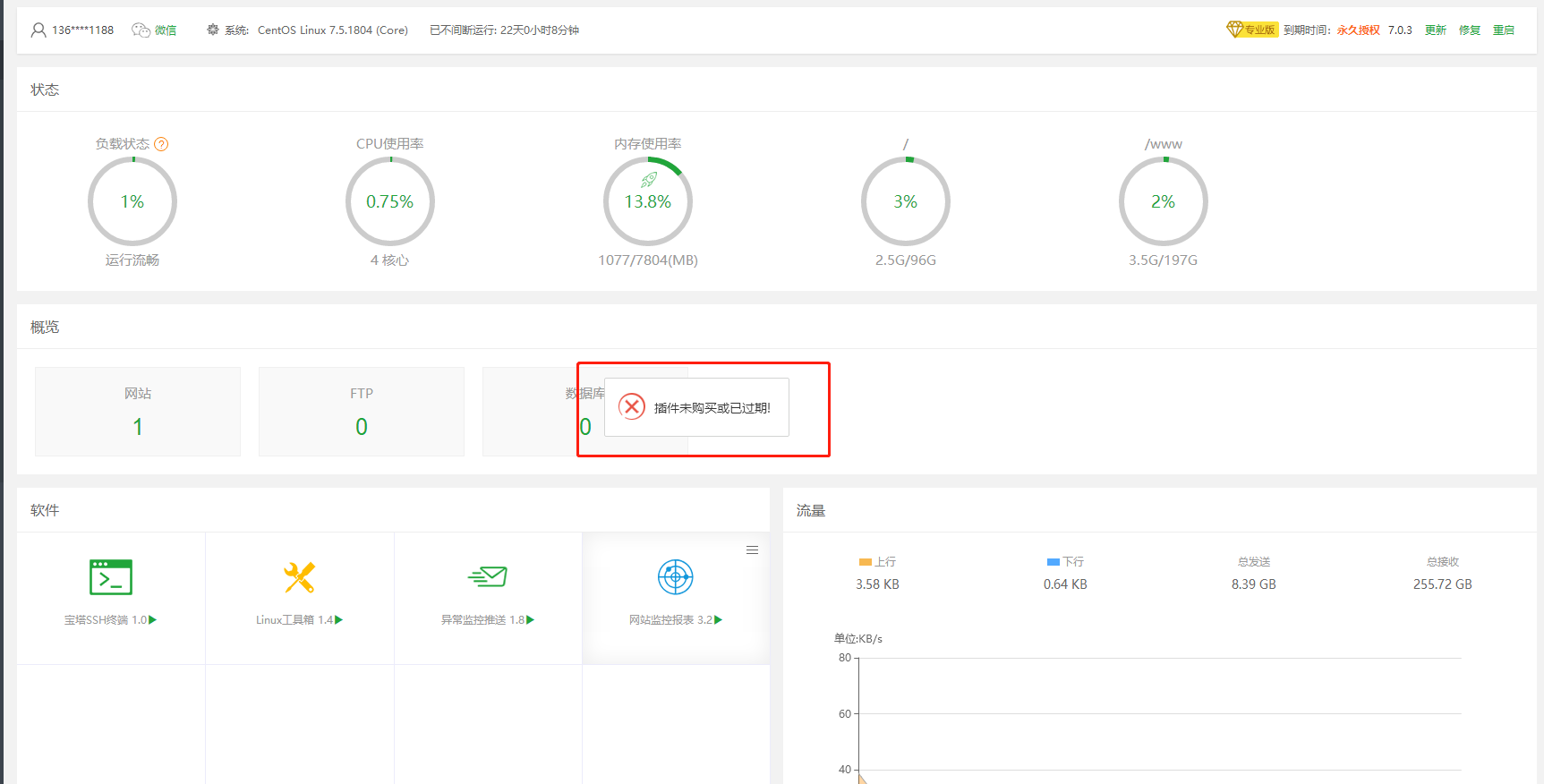The height and width of the screenshot is (784, 1544).
Task: Click the 永久授权 license text
Action: [x=1359, y=30]
